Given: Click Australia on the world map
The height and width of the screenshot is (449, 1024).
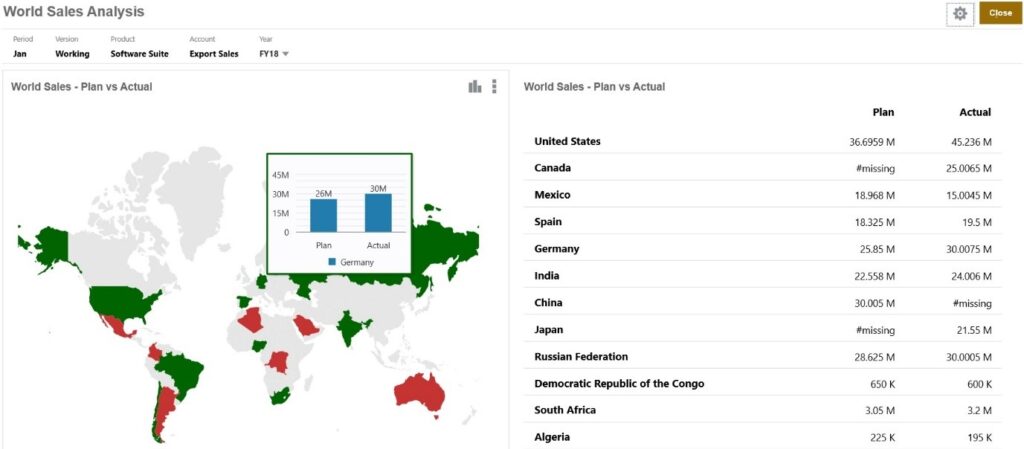Looking at the screenshot, I should [419, 392].
